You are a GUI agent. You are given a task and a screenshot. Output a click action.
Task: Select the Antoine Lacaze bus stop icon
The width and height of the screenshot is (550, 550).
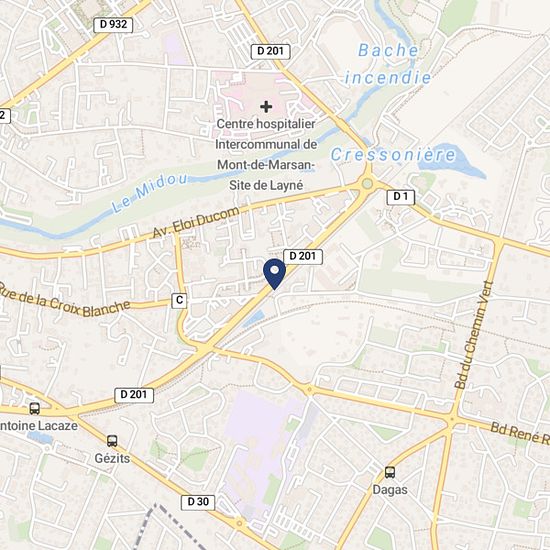[x=34, y=408]
